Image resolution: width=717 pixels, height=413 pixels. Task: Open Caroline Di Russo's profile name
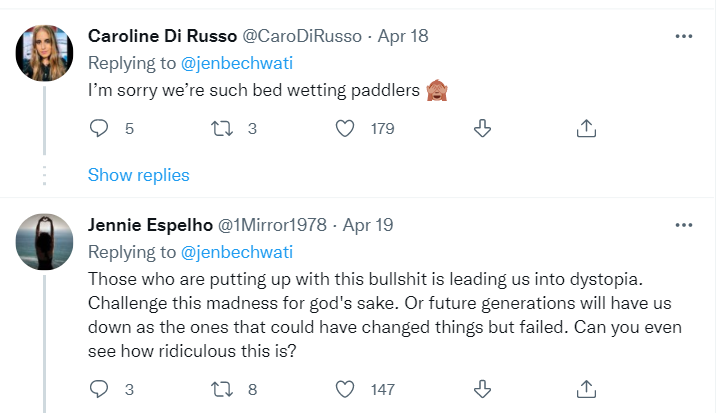point(162,36)
